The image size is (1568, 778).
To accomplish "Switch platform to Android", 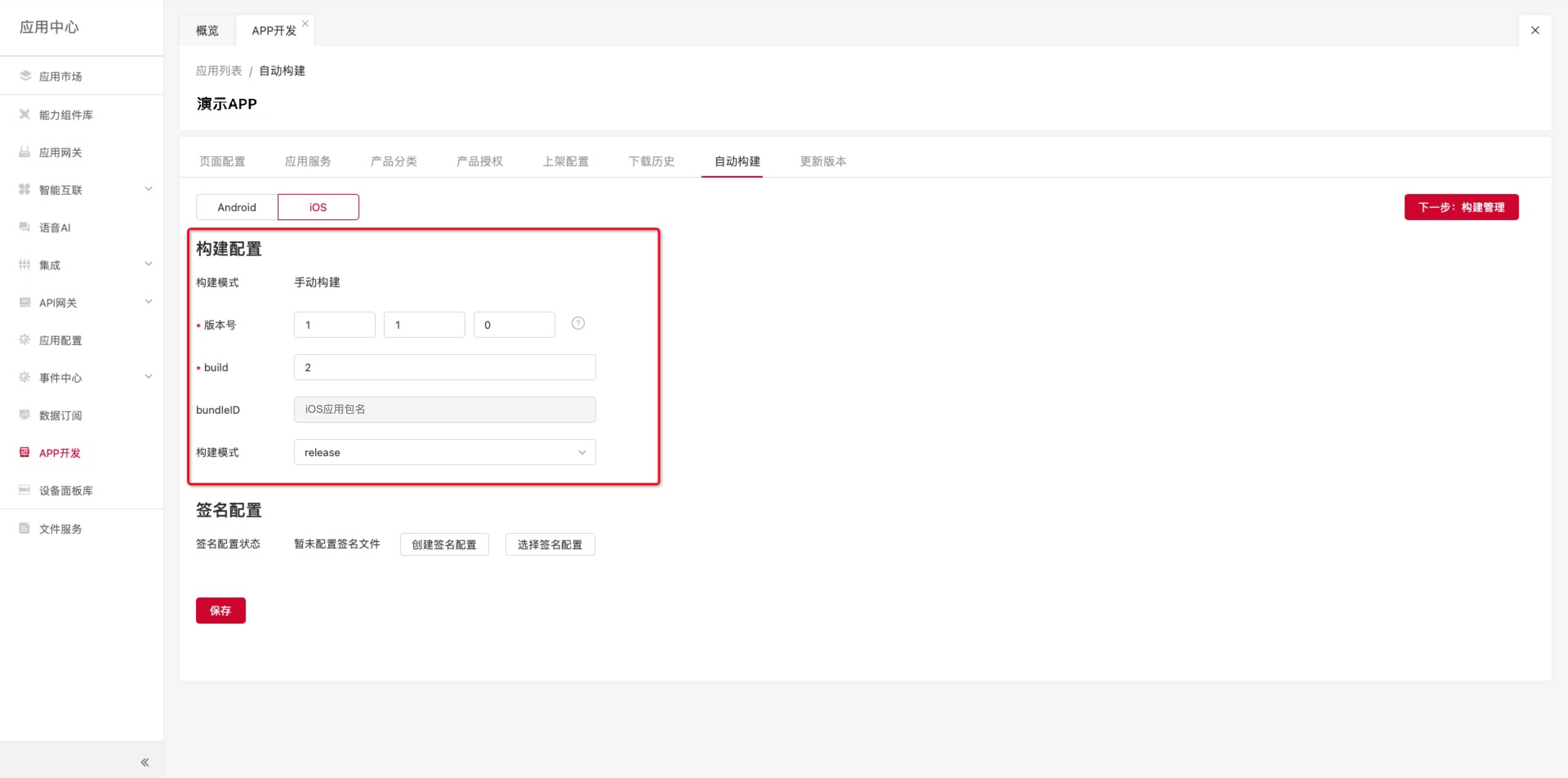I will point(237,207).
